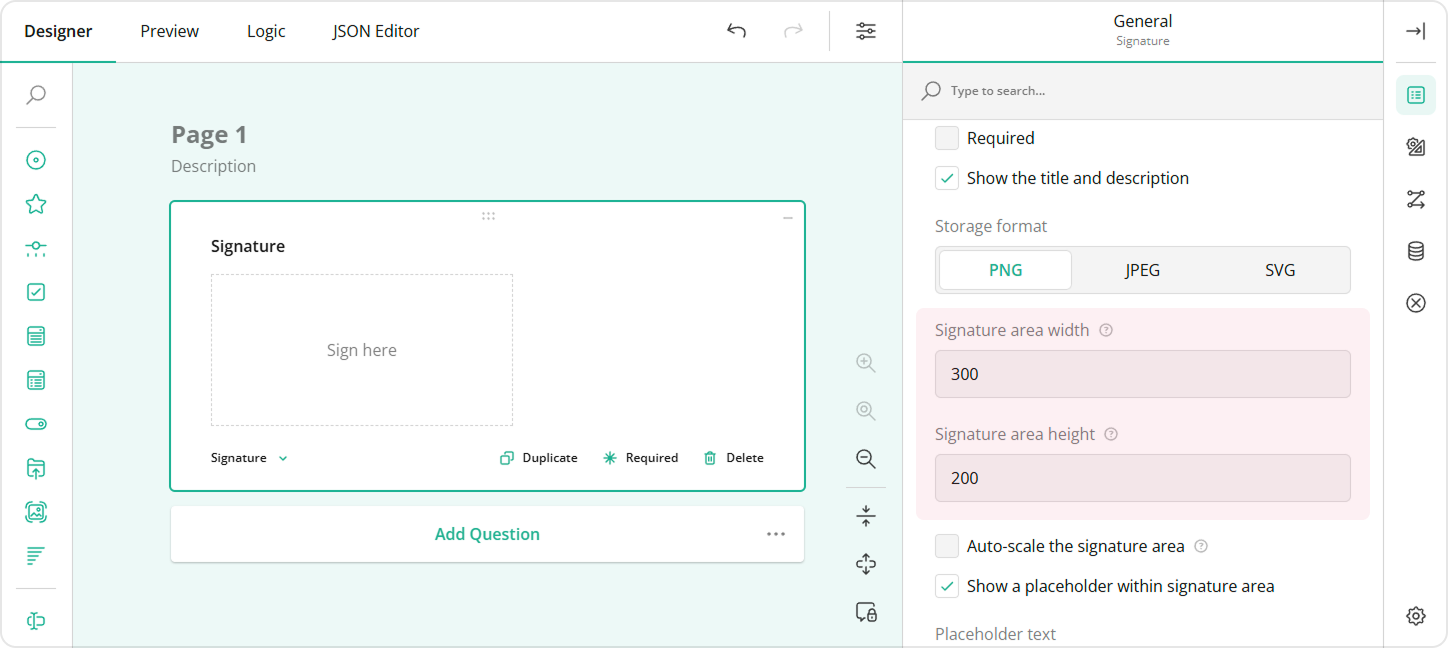Duplicate the Signature question
Viewport: 1448px width, 648px height.
pyautogui.click(x=538, y=457)
